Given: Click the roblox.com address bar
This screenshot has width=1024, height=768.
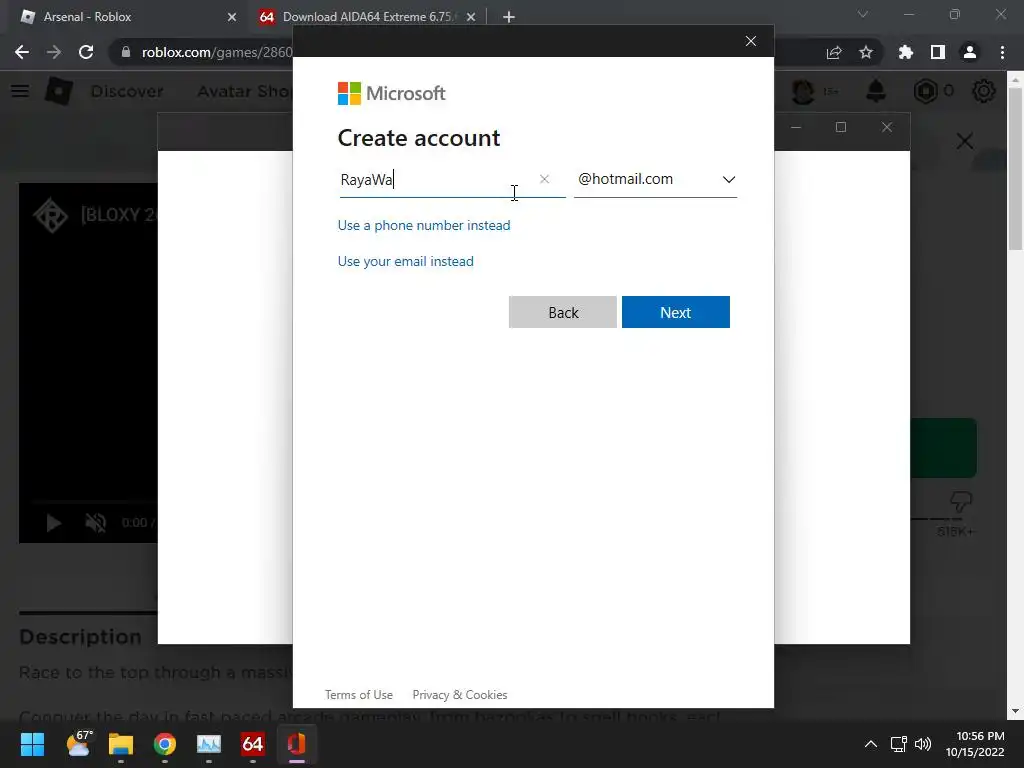Looking at the screenshot, I should (217, 52).
